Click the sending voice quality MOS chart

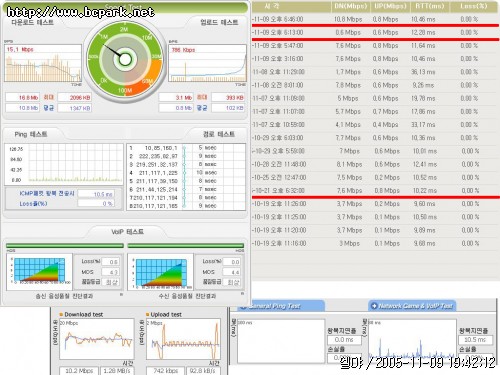click(39, 271)
